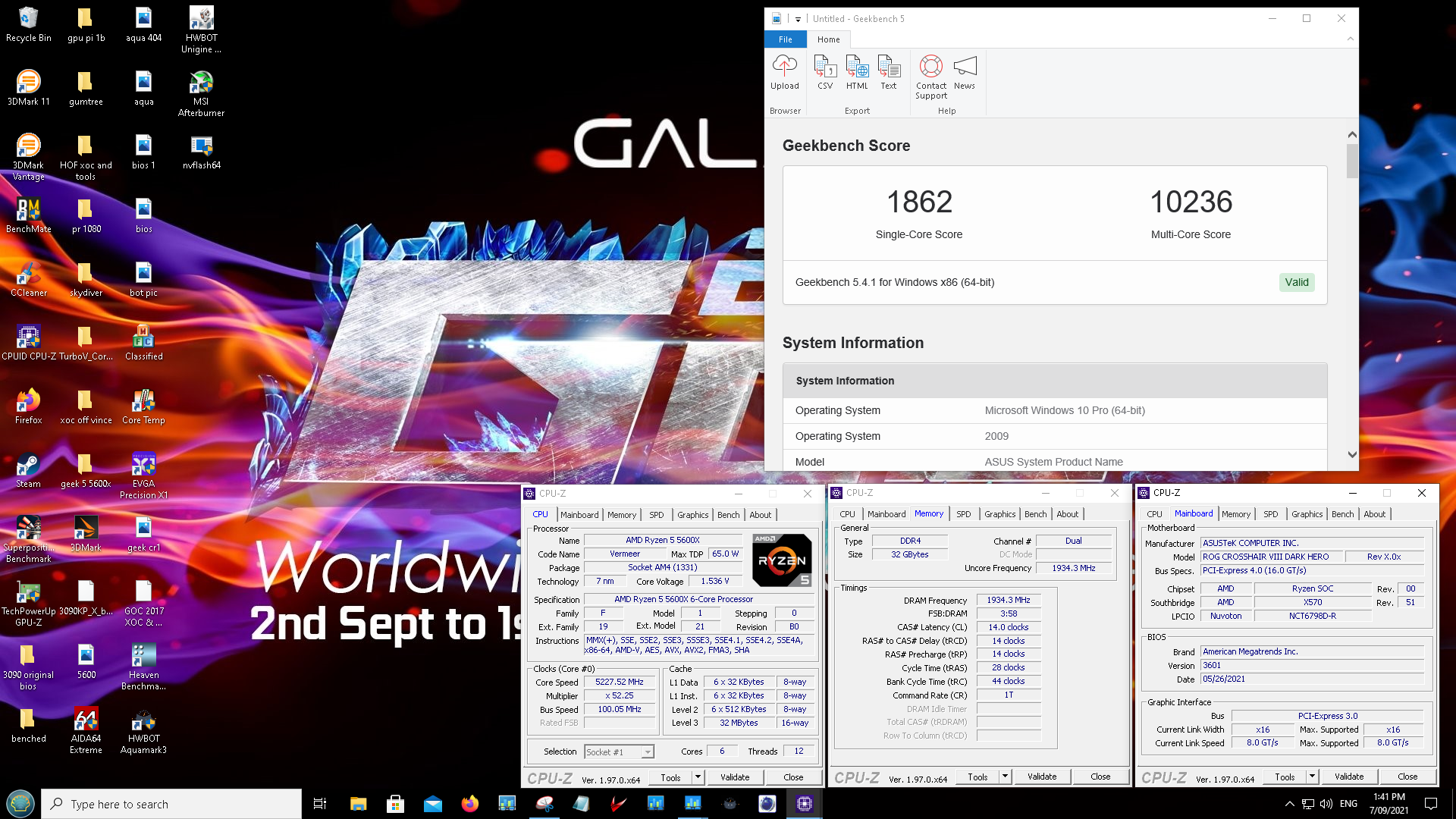The image size is (1456, 819).
Task: Click the Task View taskbar button
Action: (320, 804)
